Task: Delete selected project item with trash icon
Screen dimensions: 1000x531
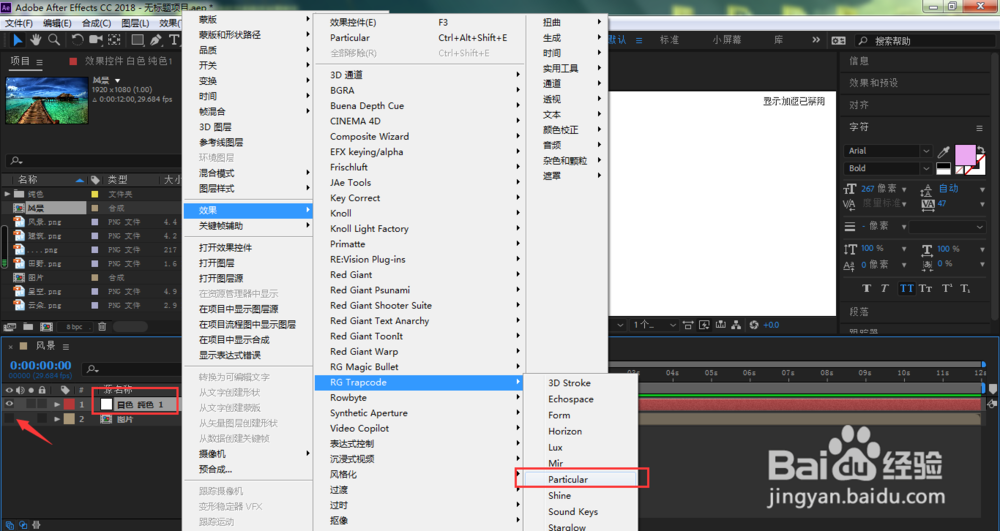Action: click(102, 327)
